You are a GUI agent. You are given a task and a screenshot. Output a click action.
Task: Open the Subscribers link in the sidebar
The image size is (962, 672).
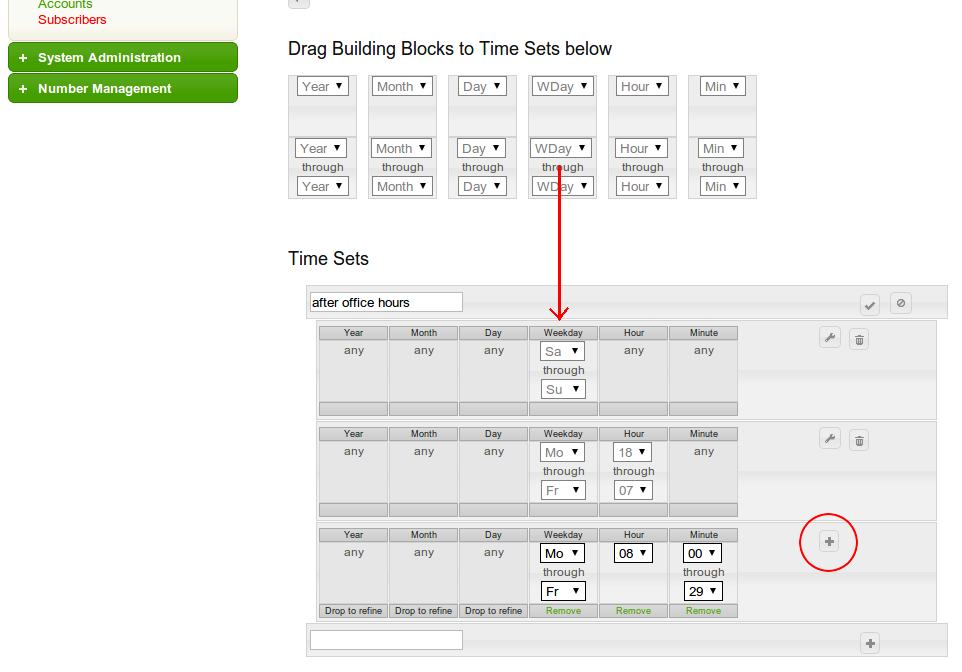click(x=72, y=20)
